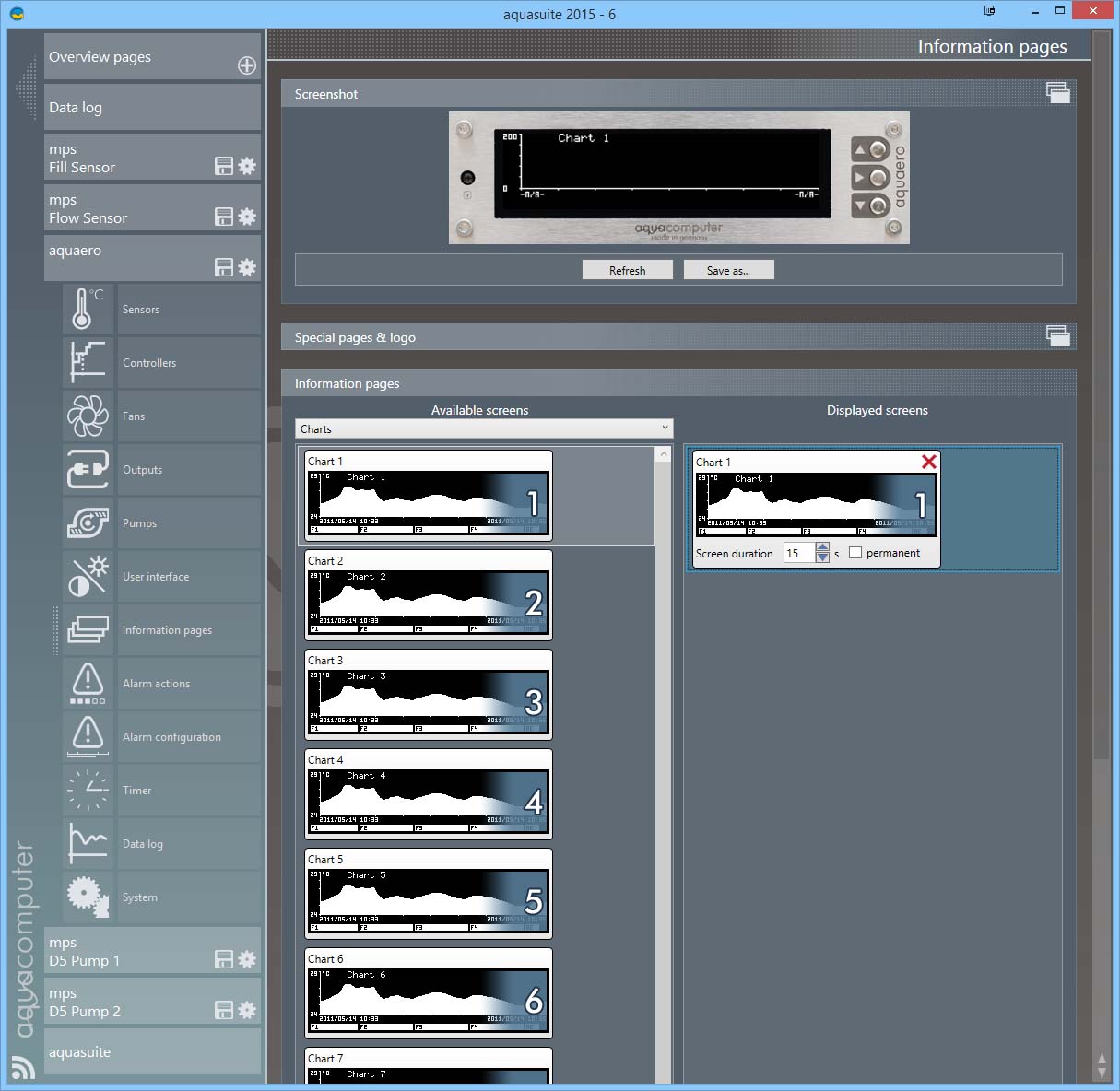
Task: Open the Alarm actions warning icon
Action: click(88, 684)
